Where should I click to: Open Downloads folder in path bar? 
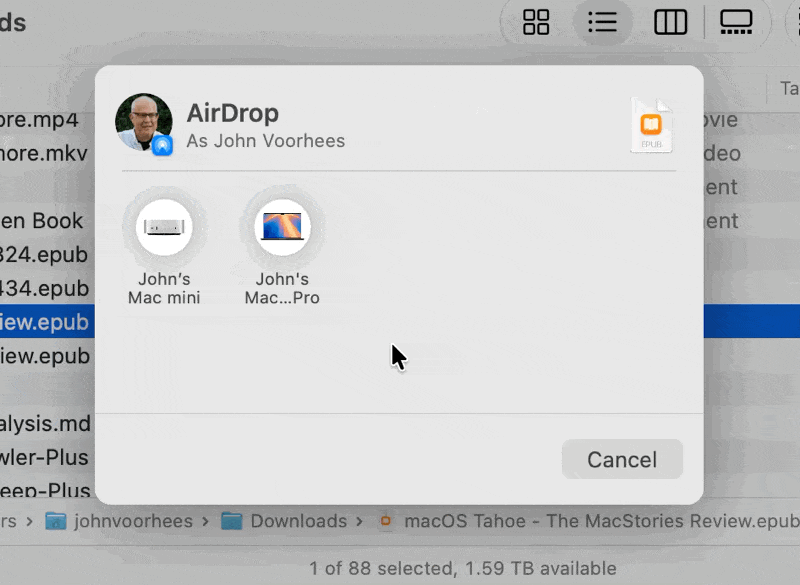(x=285, y=521)
